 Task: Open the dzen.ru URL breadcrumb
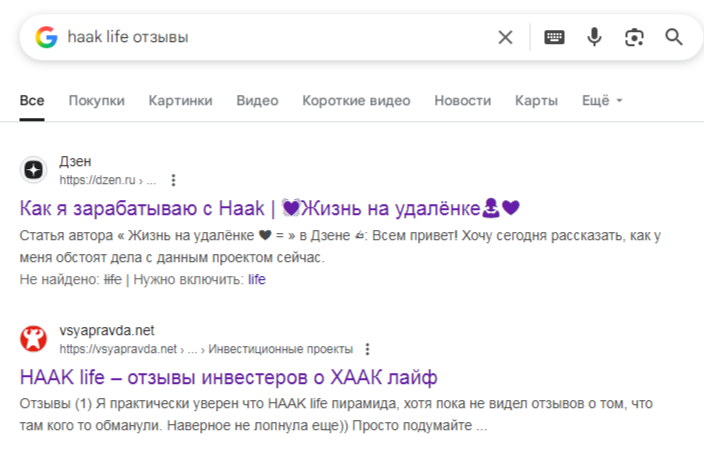108,180
